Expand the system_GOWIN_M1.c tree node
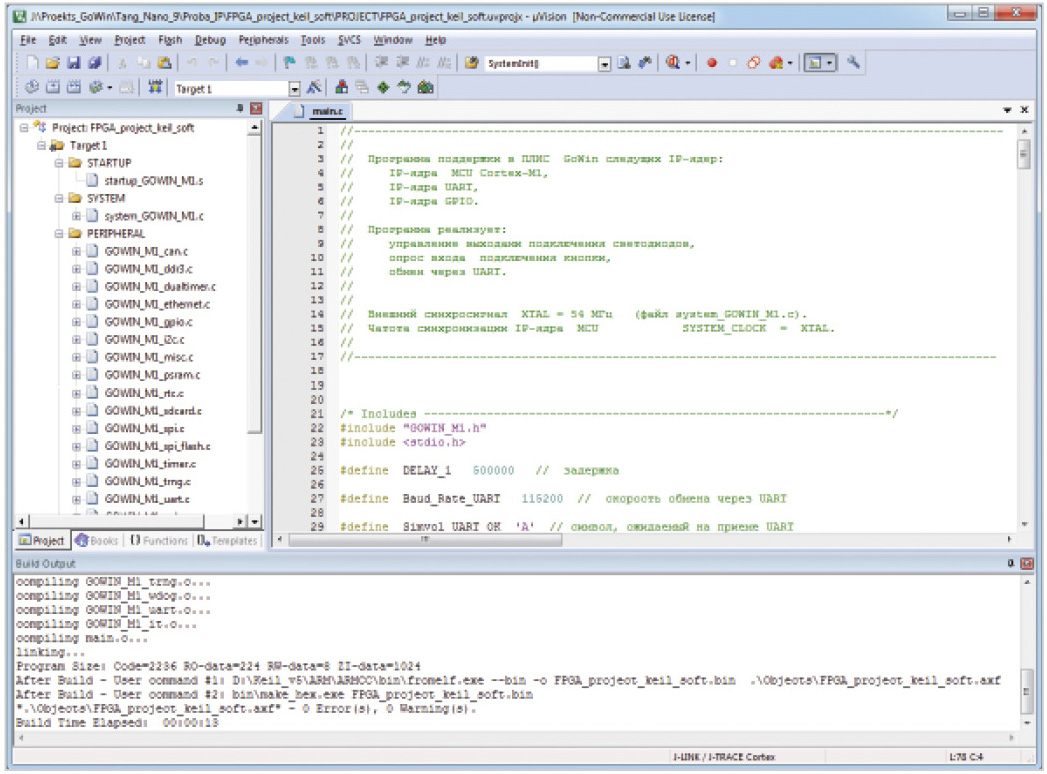1047x774 pixels. point(76,216)
